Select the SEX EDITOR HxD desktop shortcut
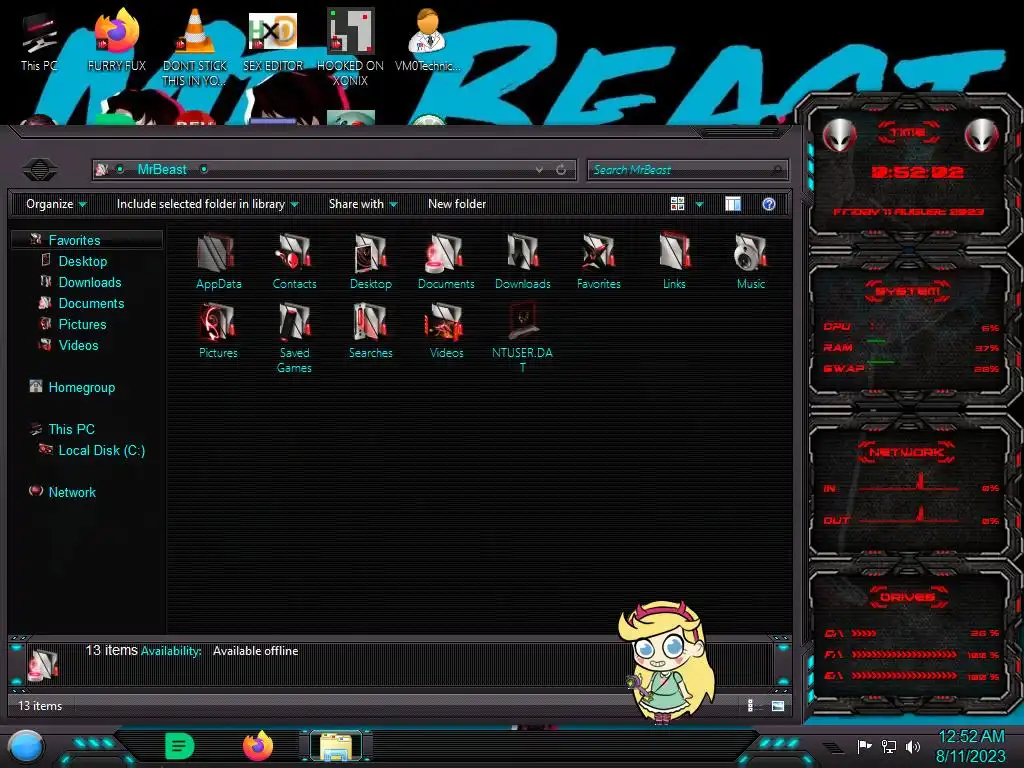The image size is (1024, 768). pos(273,40)
